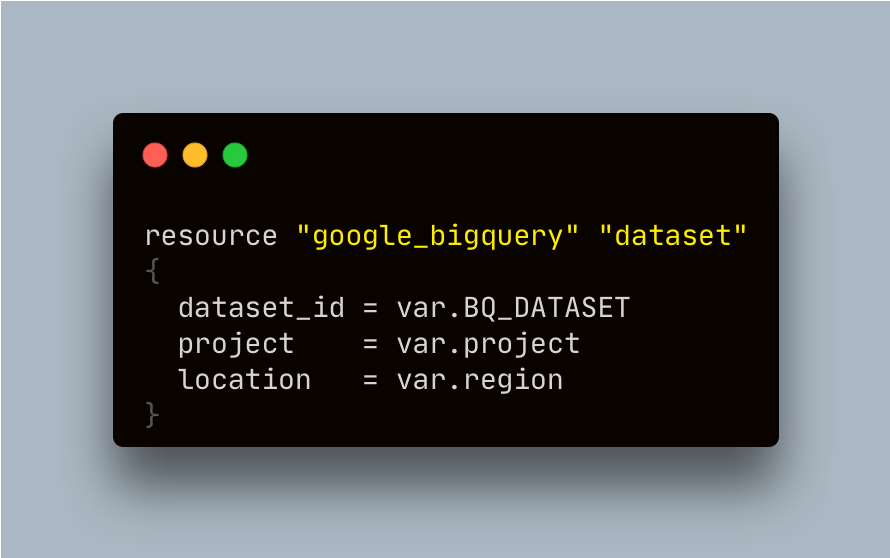890x558 pixels.
Task: Click the dataset_id attribute name
Action: tap(262, 308)
